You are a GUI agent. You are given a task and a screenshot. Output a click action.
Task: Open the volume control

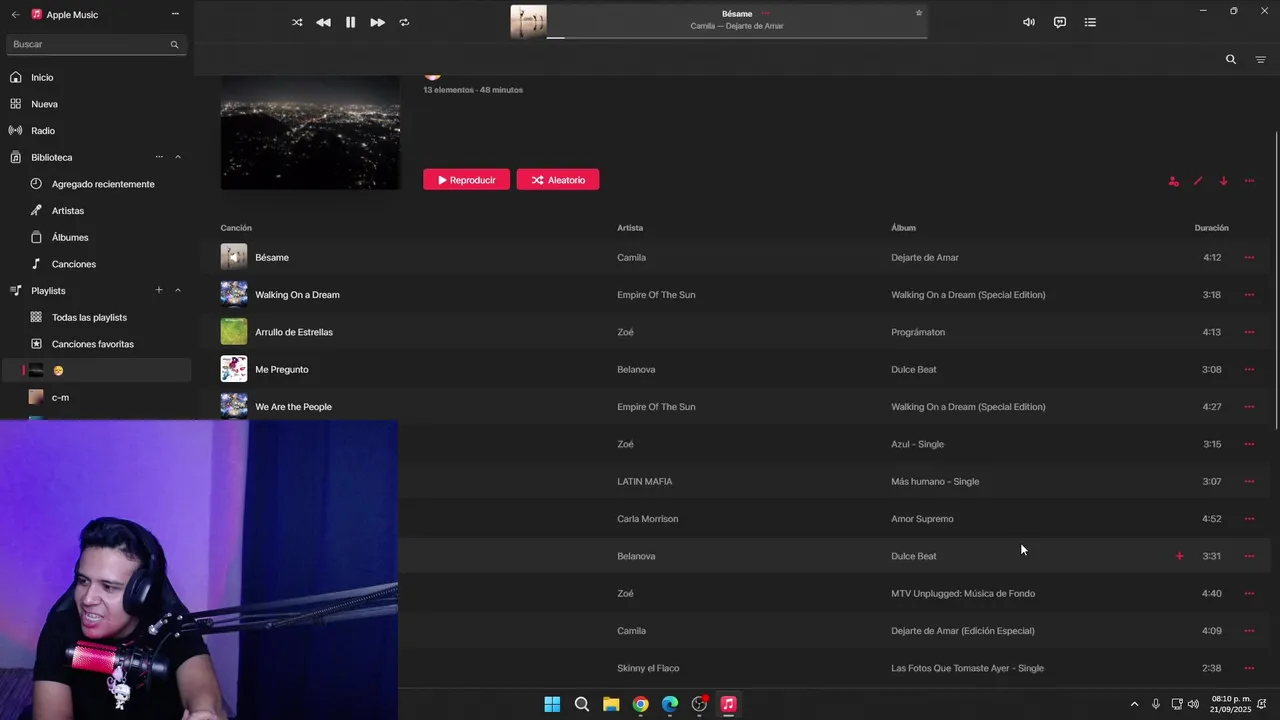click(1028, 22)
